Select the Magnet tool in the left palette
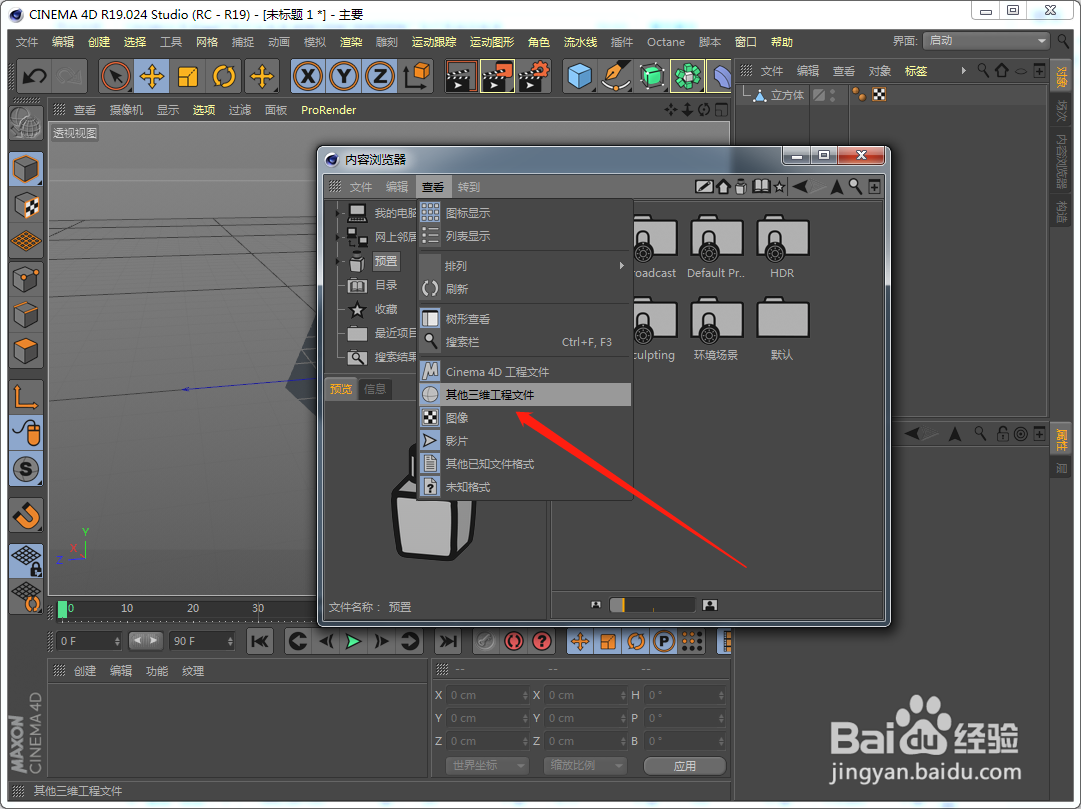 (26, 514)
